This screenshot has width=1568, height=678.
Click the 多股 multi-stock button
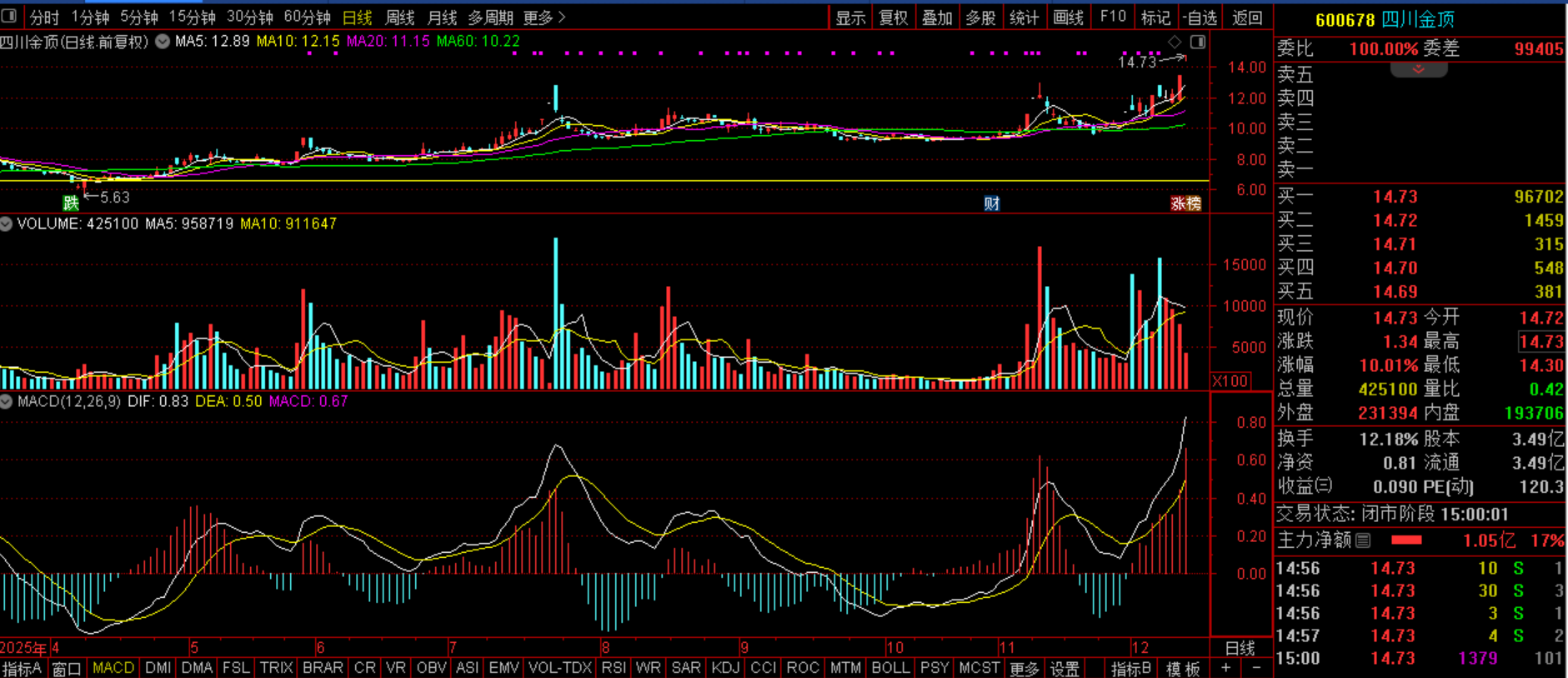click(x=979, y=18)
